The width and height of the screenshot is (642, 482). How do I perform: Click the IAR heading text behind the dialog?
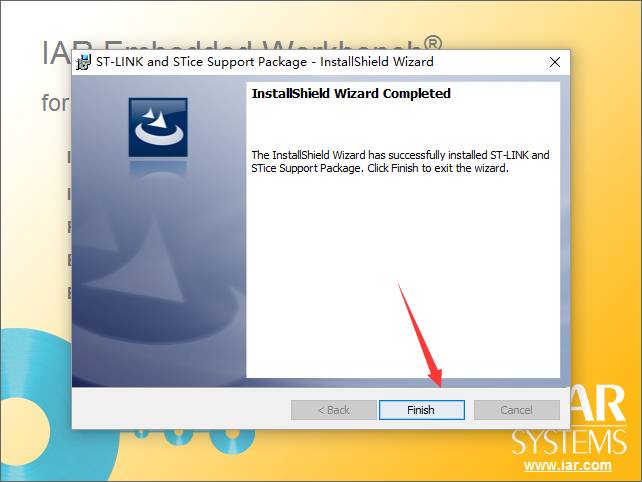57,53
